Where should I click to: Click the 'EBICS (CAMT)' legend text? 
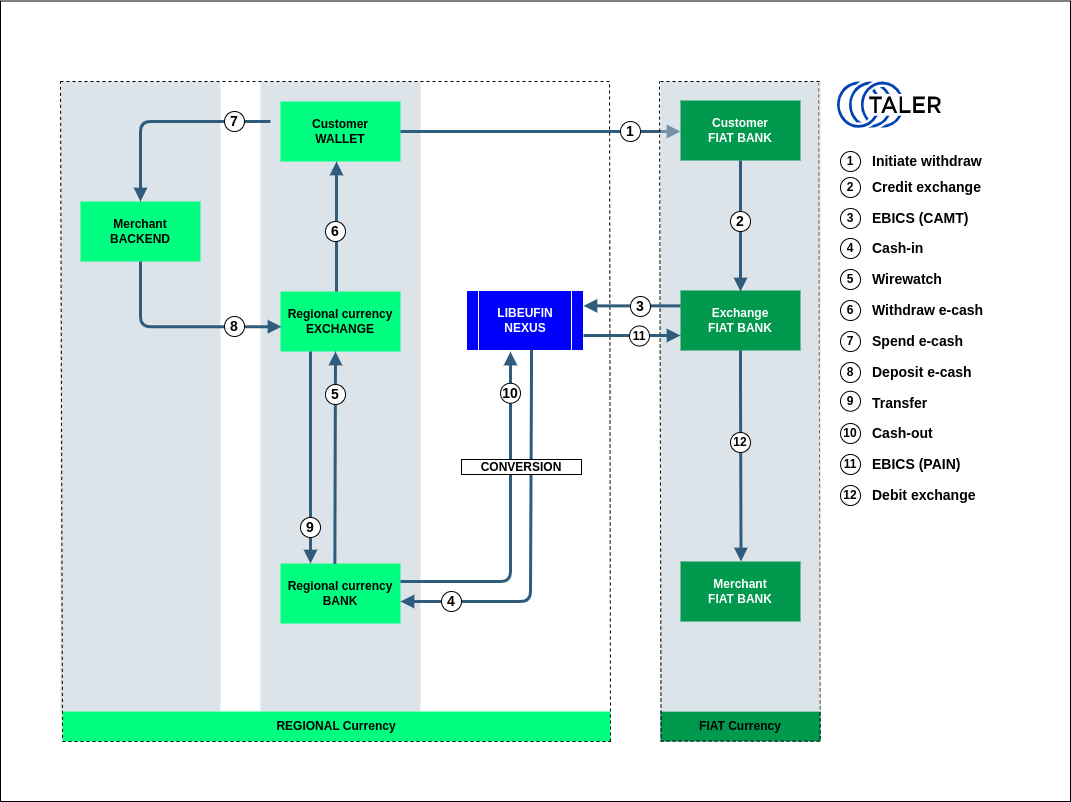click(920, 218)
